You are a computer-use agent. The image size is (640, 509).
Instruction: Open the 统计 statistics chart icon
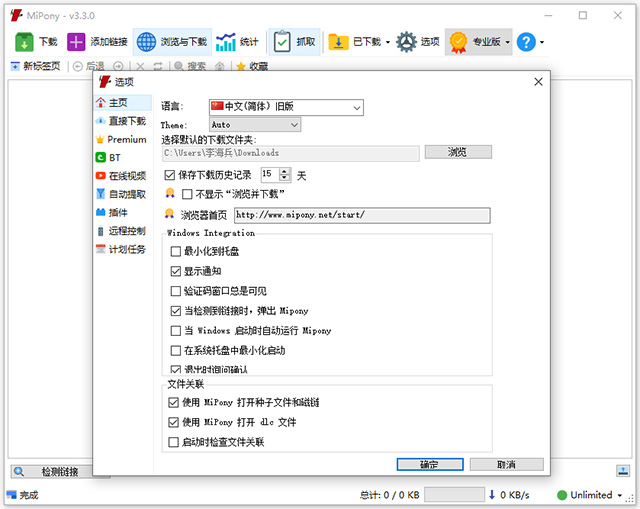point(226,42)
